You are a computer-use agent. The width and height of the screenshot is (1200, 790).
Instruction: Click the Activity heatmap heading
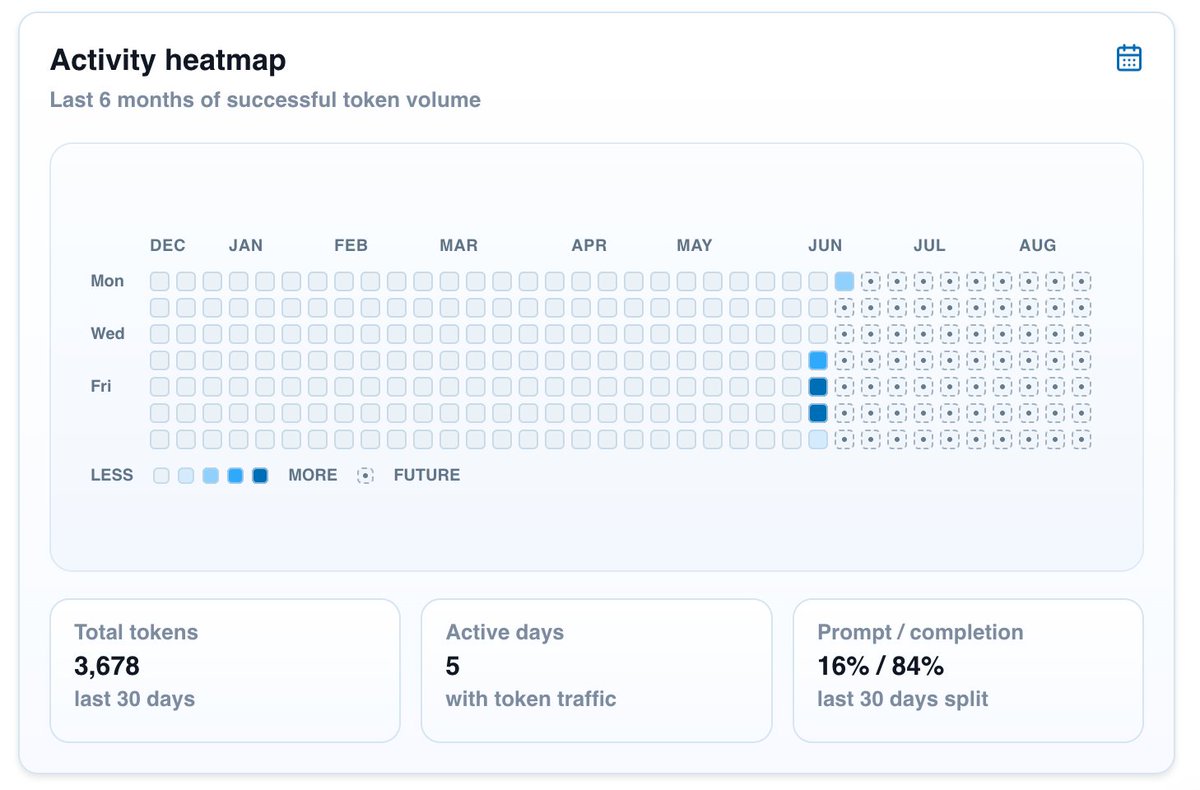point(168,60)
